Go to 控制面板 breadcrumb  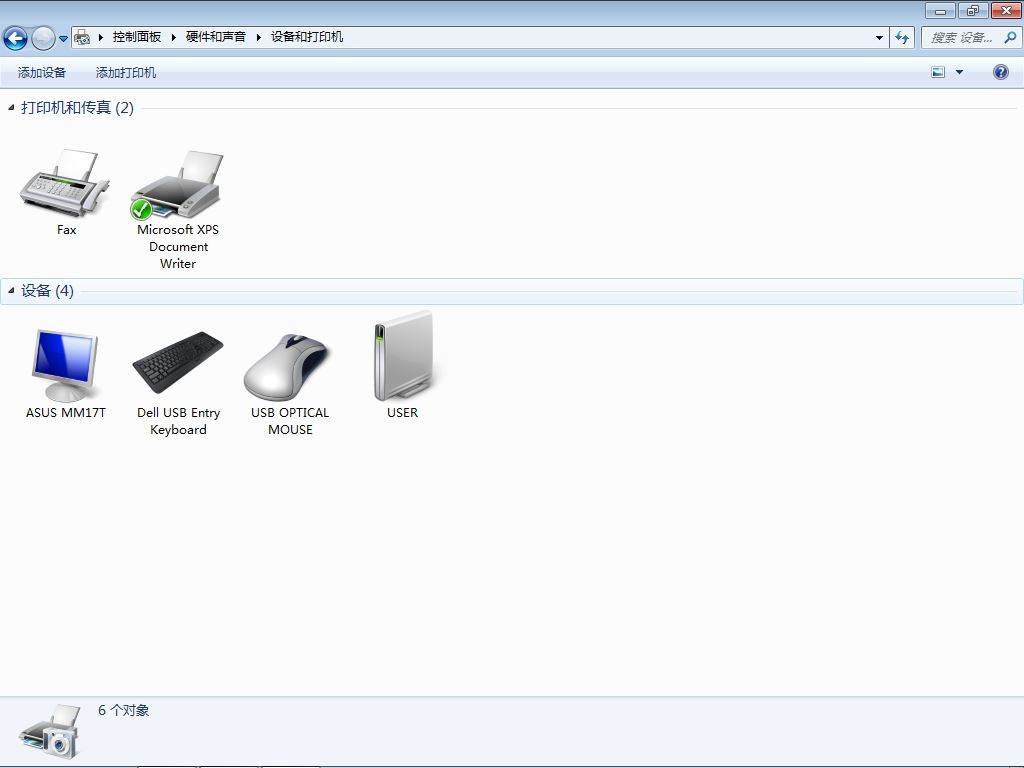tap(136, 37)
